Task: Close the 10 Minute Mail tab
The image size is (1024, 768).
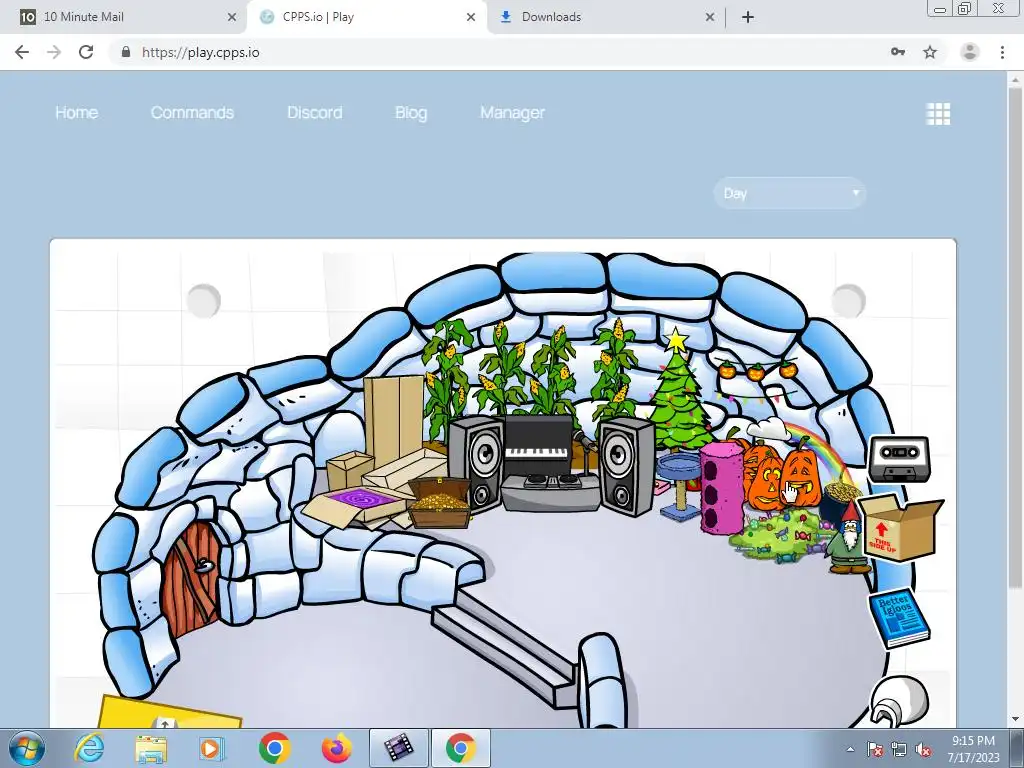Action: tap(232, 17)
